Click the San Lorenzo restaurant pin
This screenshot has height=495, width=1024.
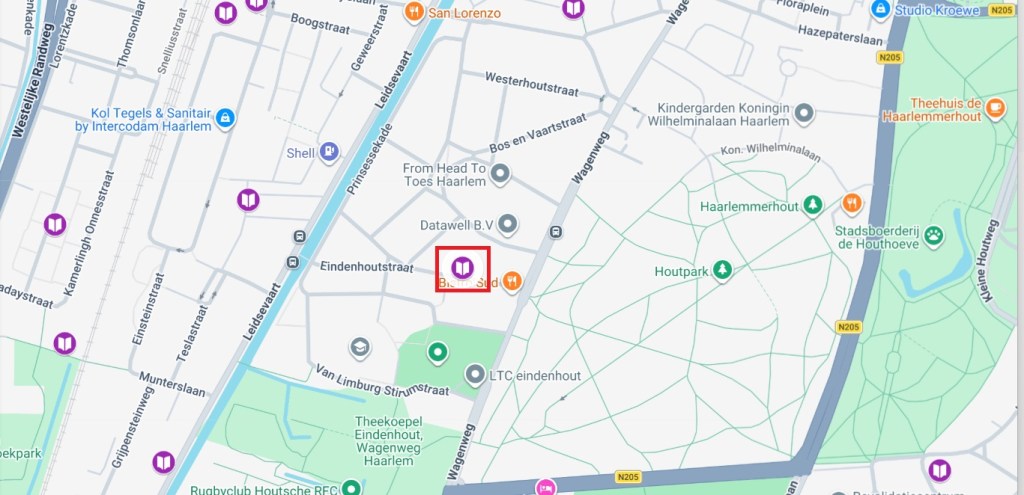[414, 12]
